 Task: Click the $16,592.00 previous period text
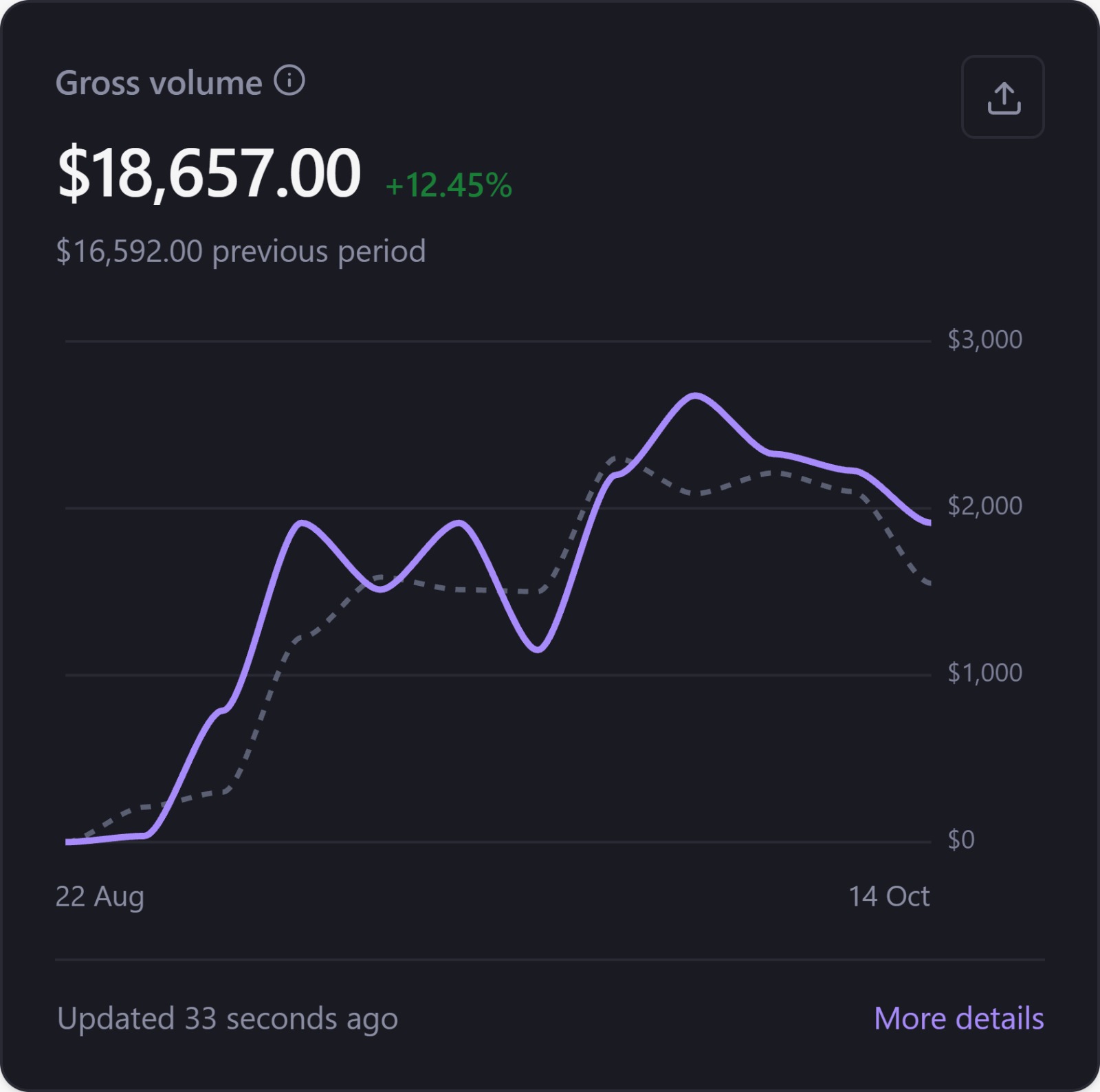[x=241, y=252]
